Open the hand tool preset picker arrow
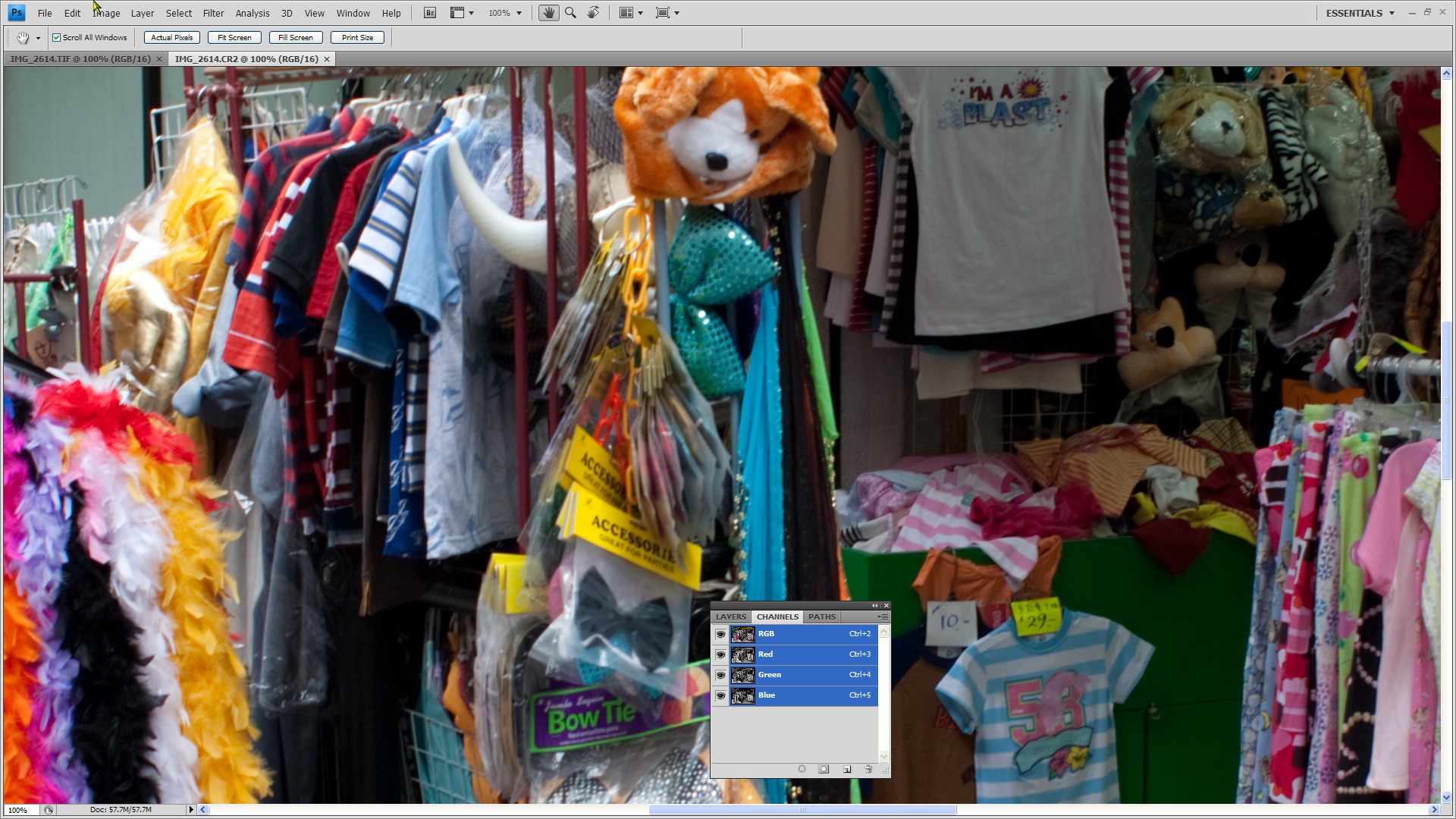 click(38, 39)
